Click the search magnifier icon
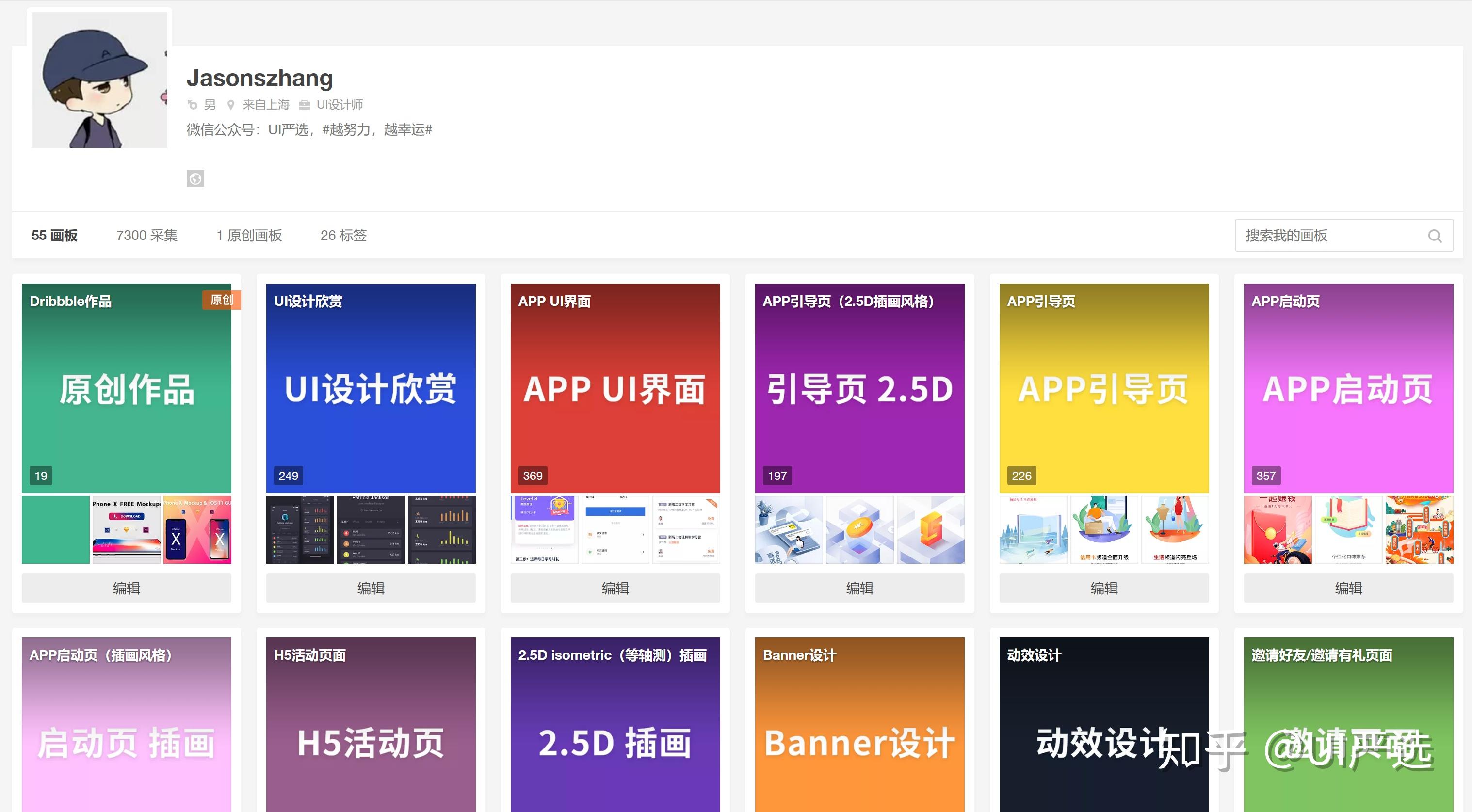The height and width of the screenshot is (812, 1472). point(1434,236)
